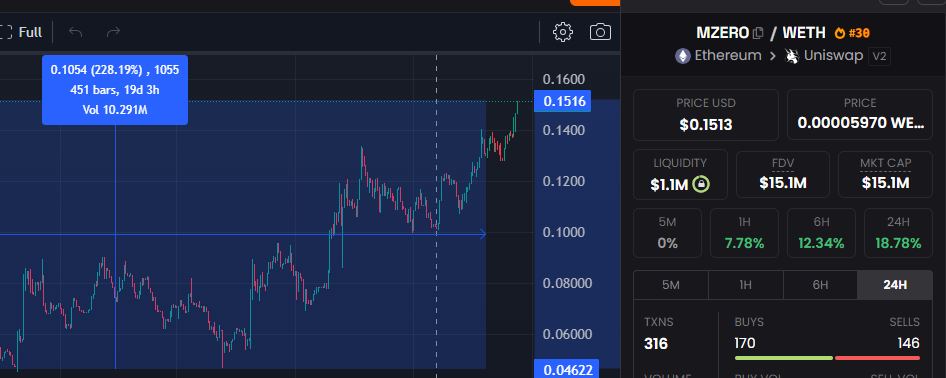Select the 5M stats tab
The image size is (946, 378).
(670, 285)
